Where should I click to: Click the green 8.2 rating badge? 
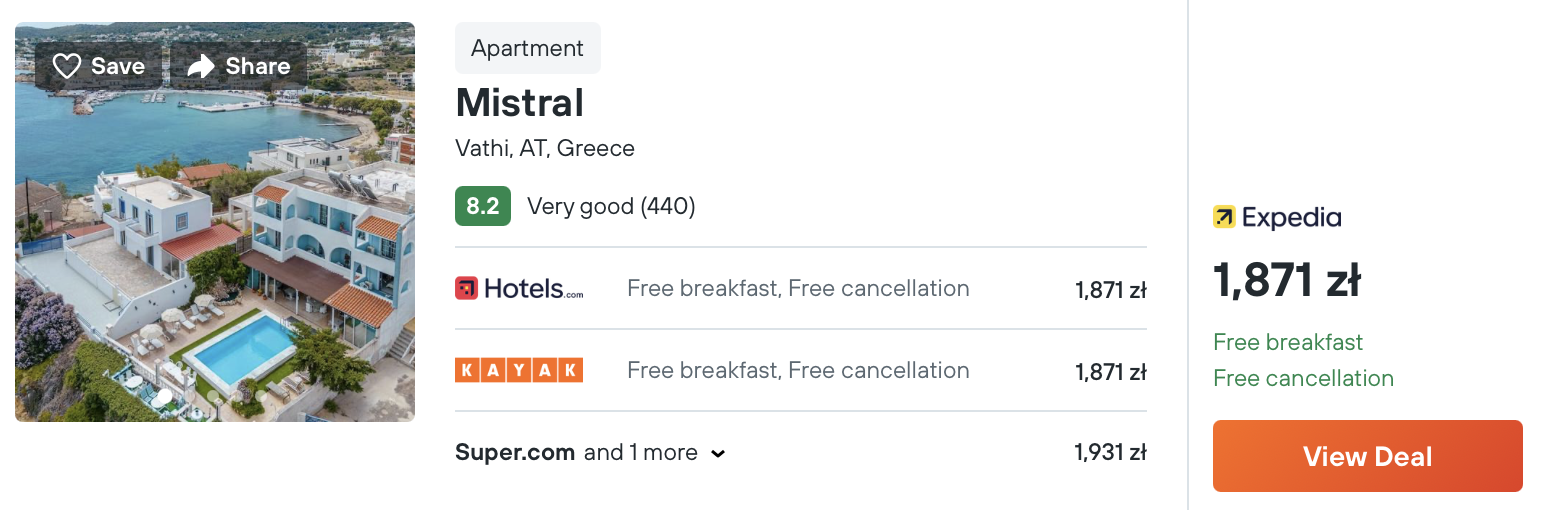[x=483, y=206]
